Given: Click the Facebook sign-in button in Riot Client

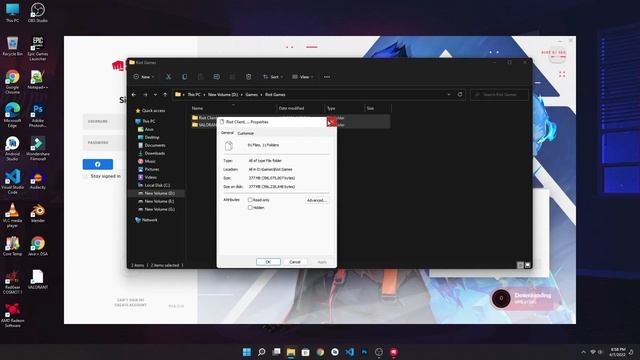Looking at the screenshot, I should click(98, 164).
